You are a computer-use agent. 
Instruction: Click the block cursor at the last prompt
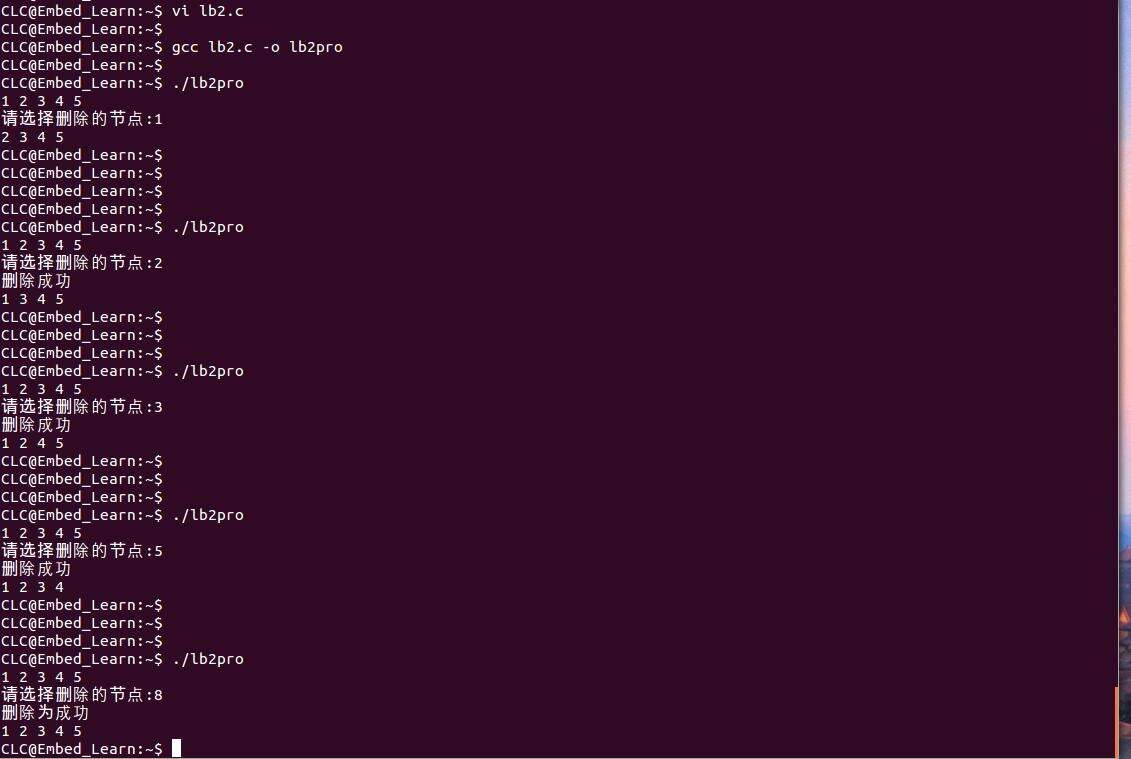point(176,748)
